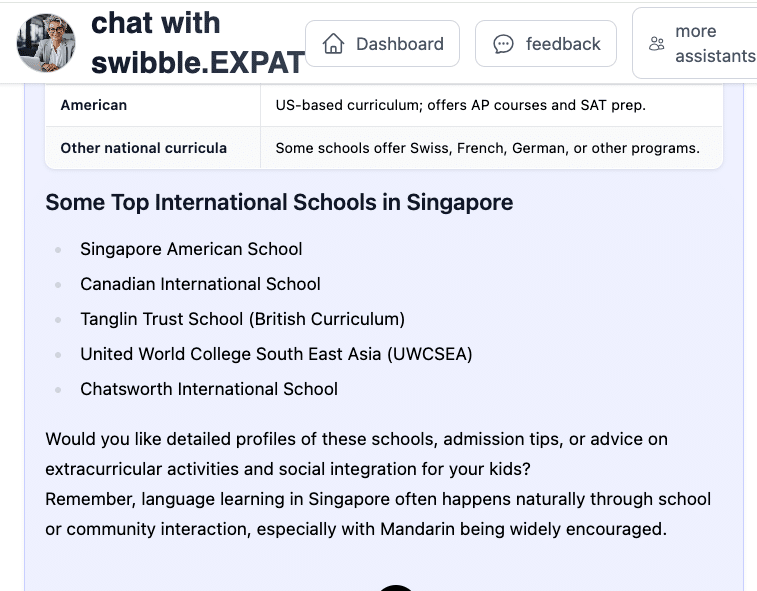The width and height of the screenshot is (757, 591).
Task: Select the American curriculum row label
Action: (94, 105)
